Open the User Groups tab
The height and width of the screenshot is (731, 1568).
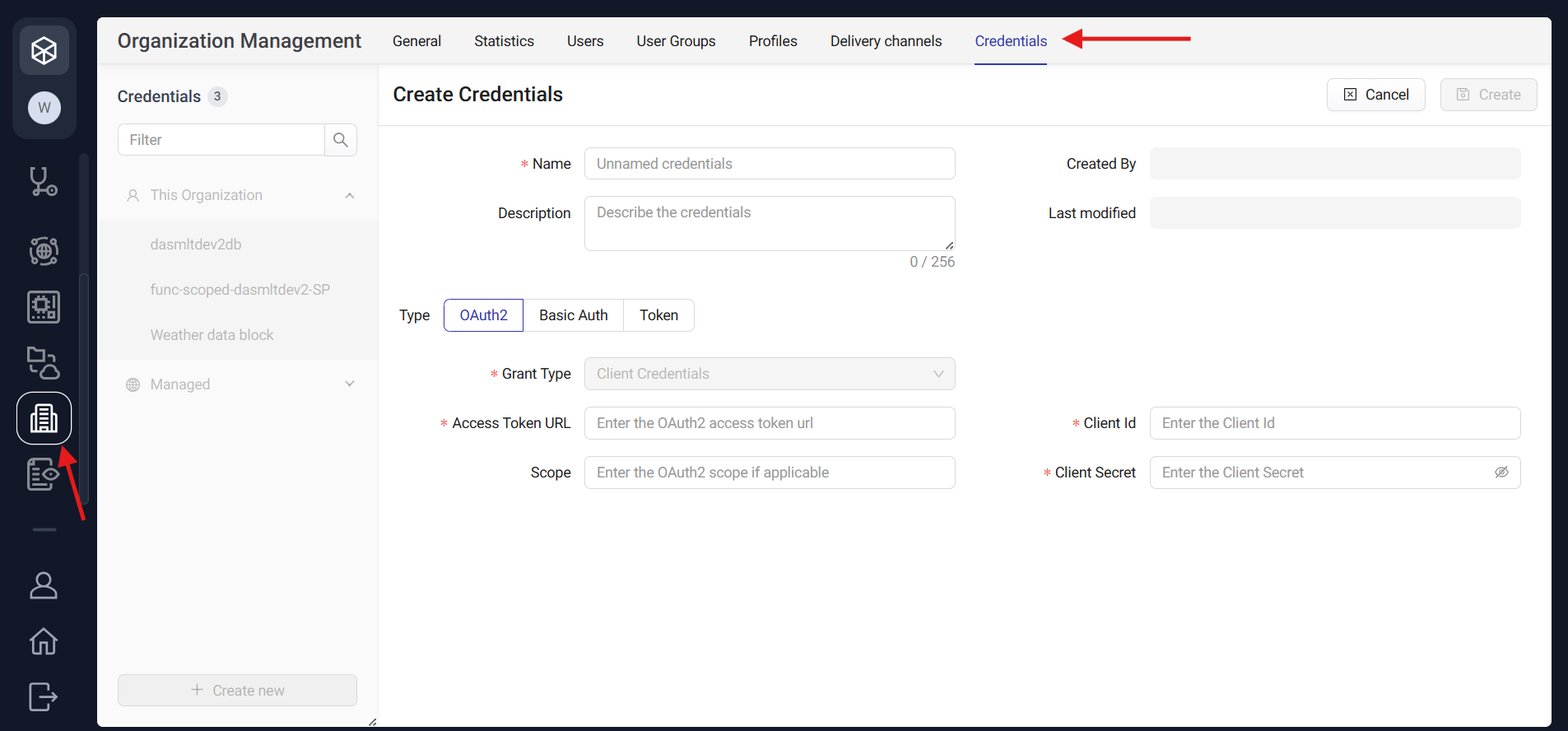point(676,41)
